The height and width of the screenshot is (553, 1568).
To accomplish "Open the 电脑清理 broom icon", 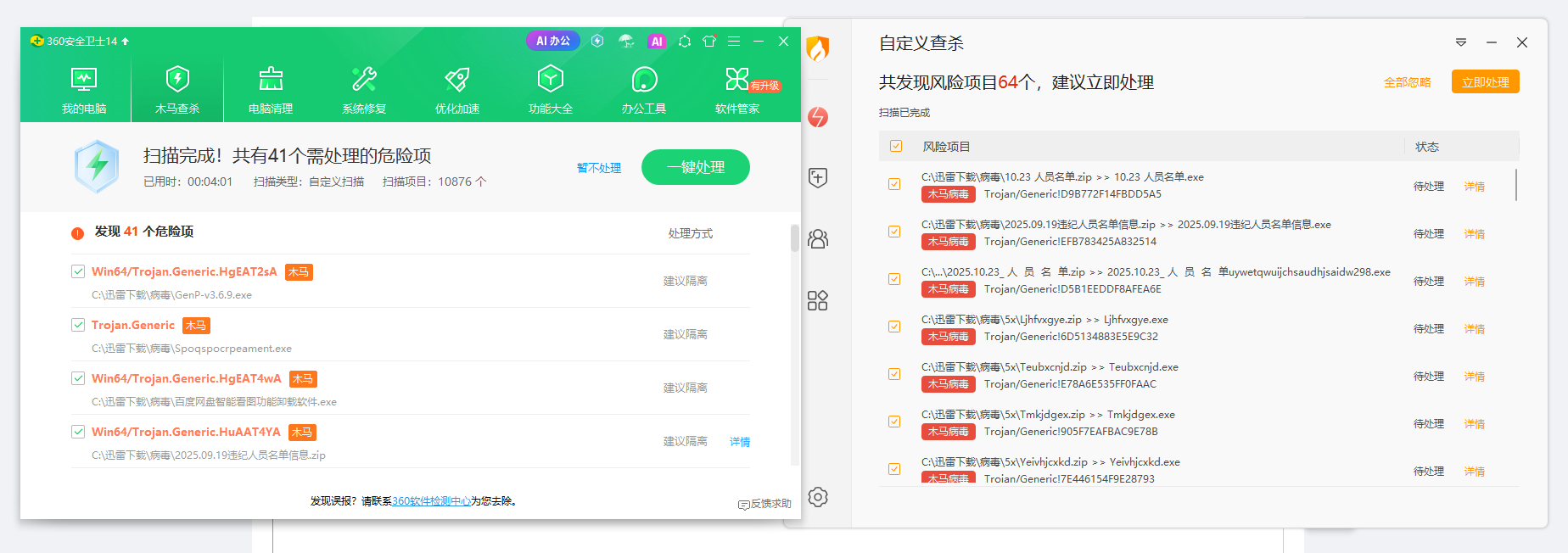I will (x=271, y=80).
